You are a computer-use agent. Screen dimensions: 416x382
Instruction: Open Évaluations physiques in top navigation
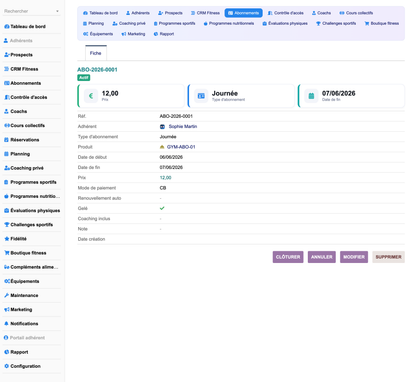(285, 23)
